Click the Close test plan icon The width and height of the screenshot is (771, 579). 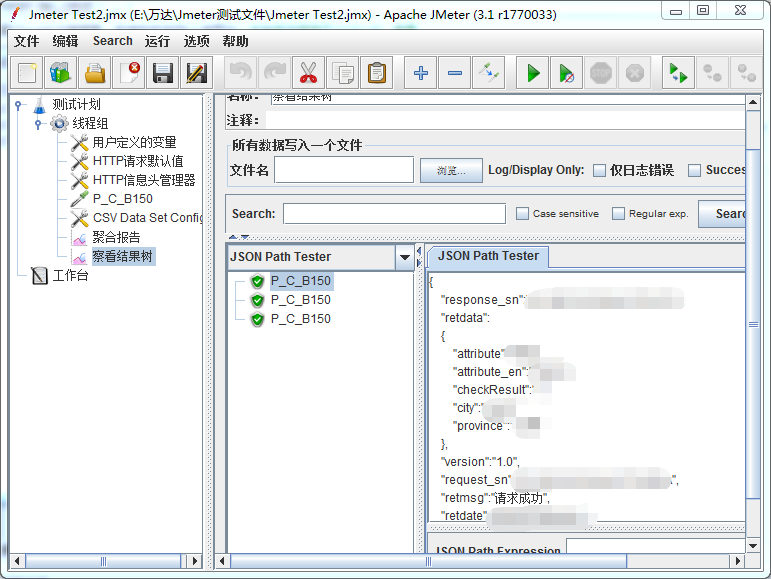129,73
